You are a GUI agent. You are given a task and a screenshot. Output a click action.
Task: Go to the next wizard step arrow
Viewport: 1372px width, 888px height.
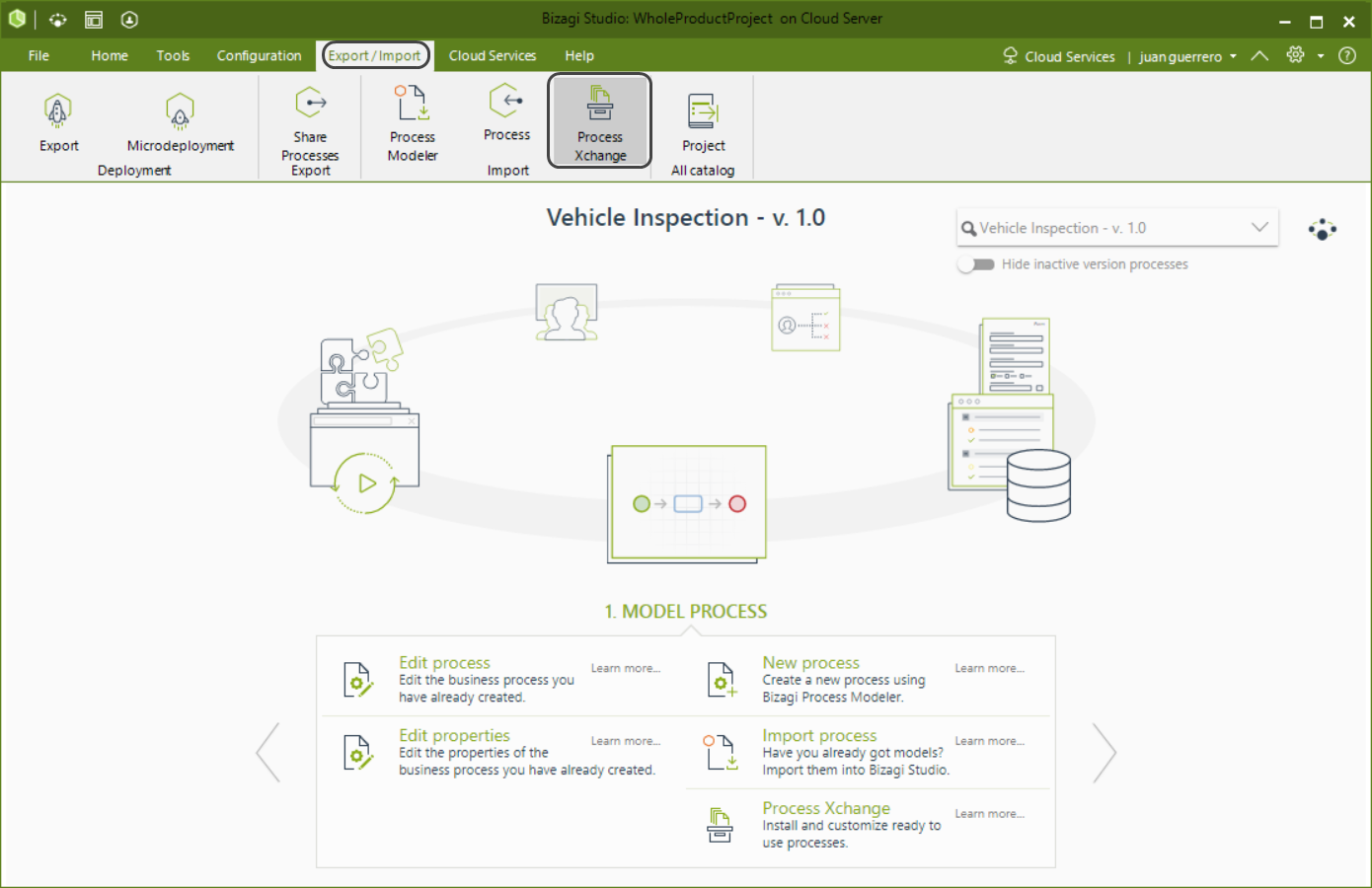pyautogui.click(x=1105, y=753)
